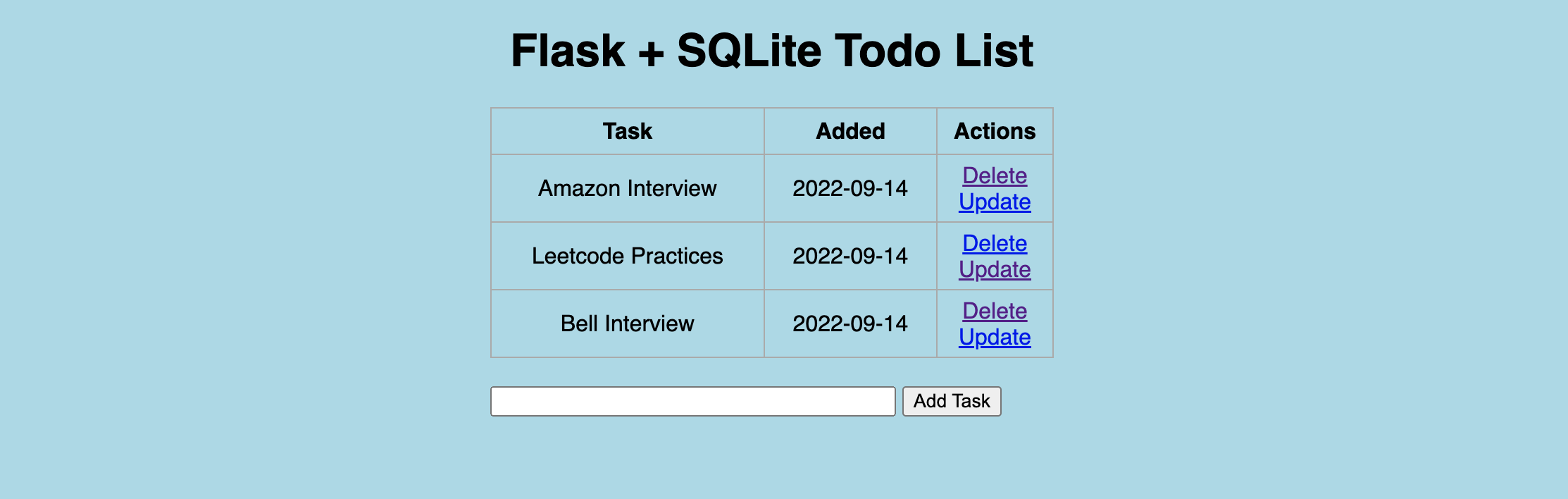Viewport: 1568px width, 499px height.
Task: Delete the Leetcode Practices task
Action: point(995,243)
